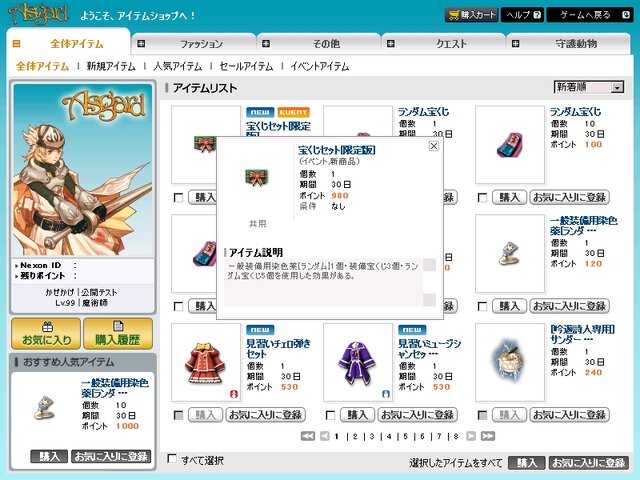The image size is (640, 480).
Task: Click the female gender icon on red dress
Action: click(x=233, y=394)
